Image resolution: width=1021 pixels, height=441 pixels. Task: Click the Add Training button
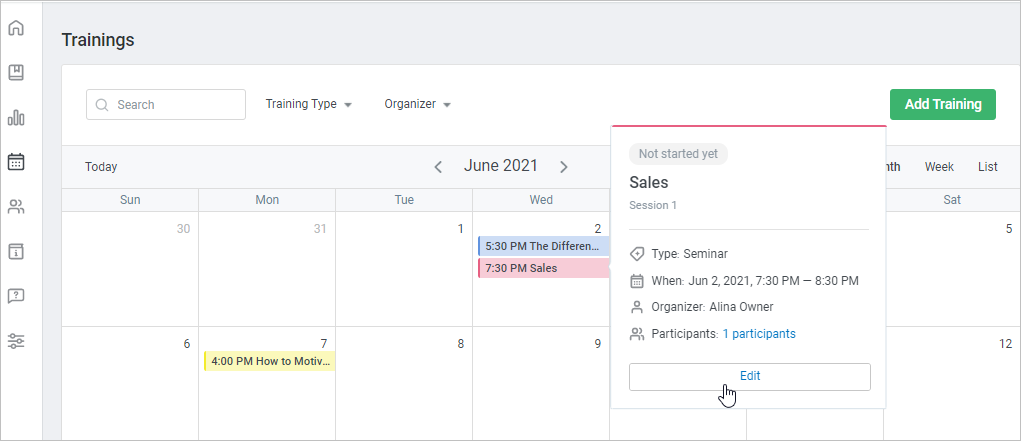(942, 104)
